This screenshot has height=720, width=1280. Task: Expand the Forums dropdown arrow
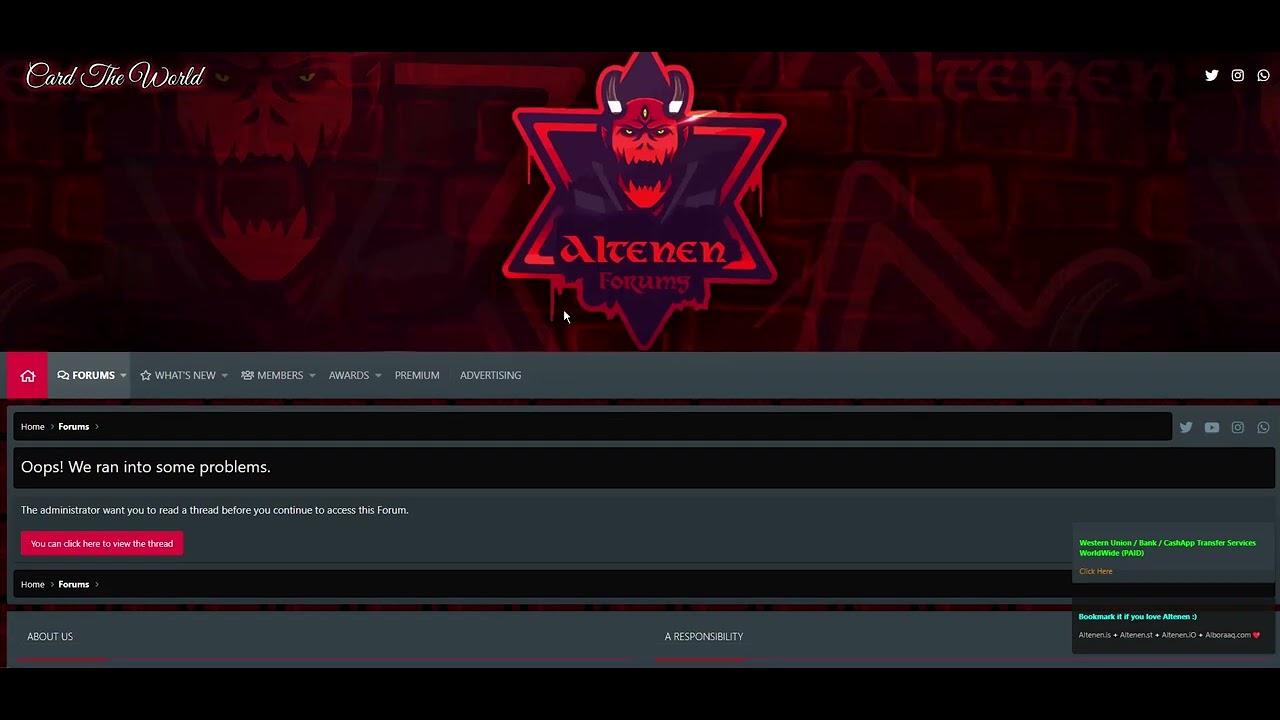pyautogui.click(x=123, y=376)
